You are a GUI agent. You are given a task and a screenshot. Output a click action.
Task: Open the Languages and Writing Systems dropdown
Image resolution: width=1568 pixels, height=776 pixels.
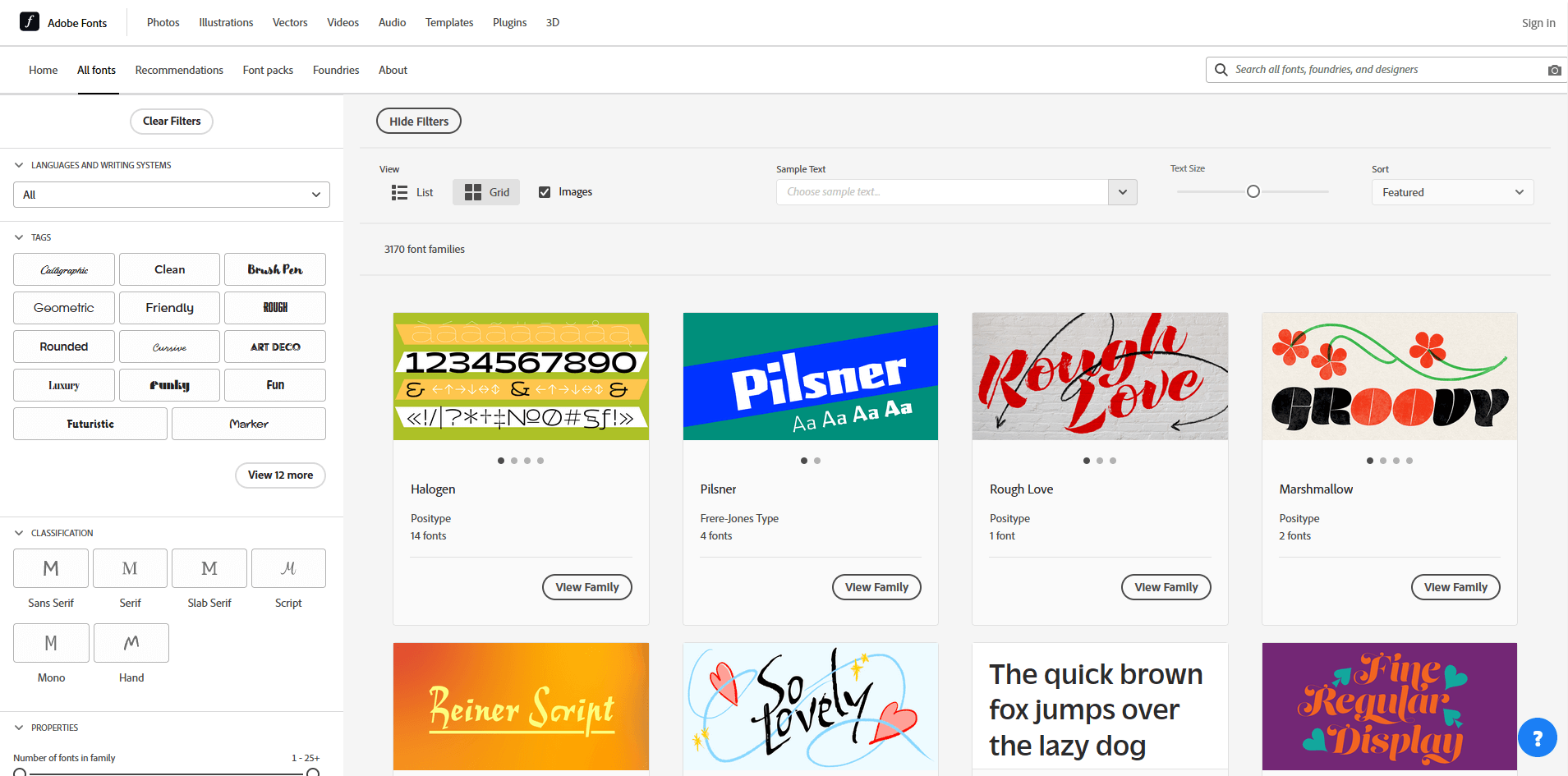click(x=171, y=195)
